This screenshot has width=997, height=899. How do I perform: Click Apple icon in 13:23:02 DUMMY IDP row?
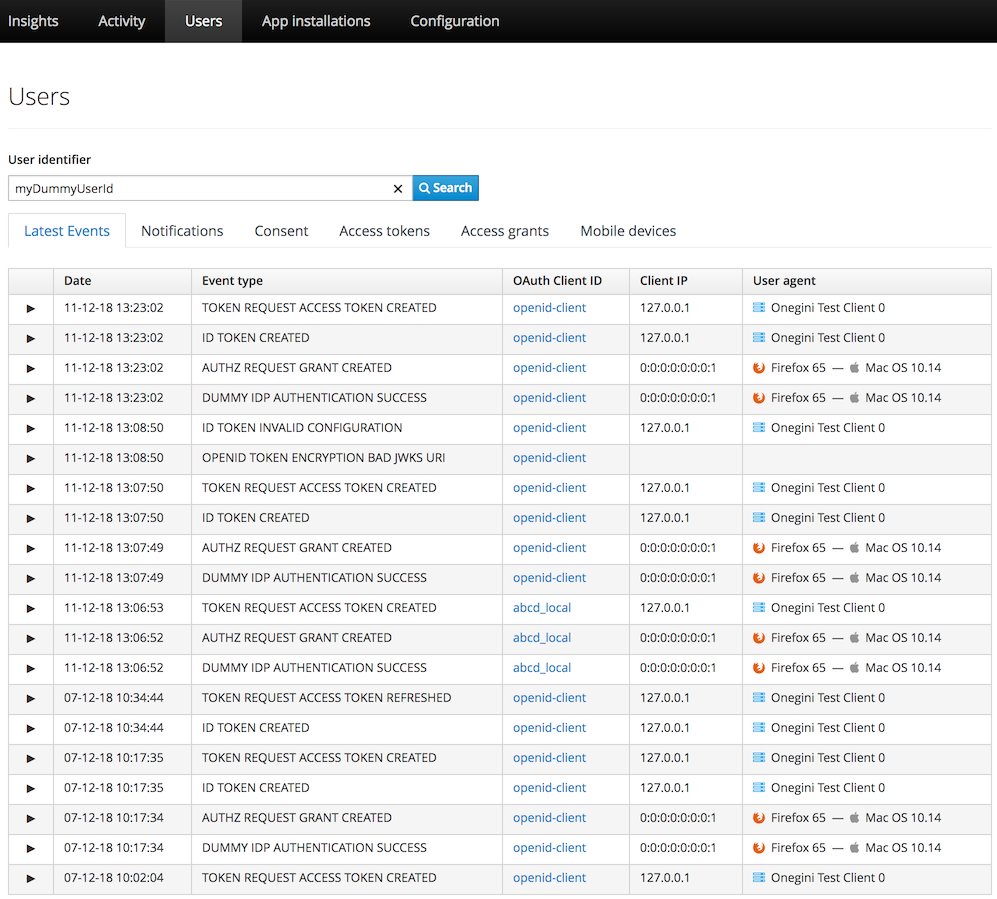point(855,397)
